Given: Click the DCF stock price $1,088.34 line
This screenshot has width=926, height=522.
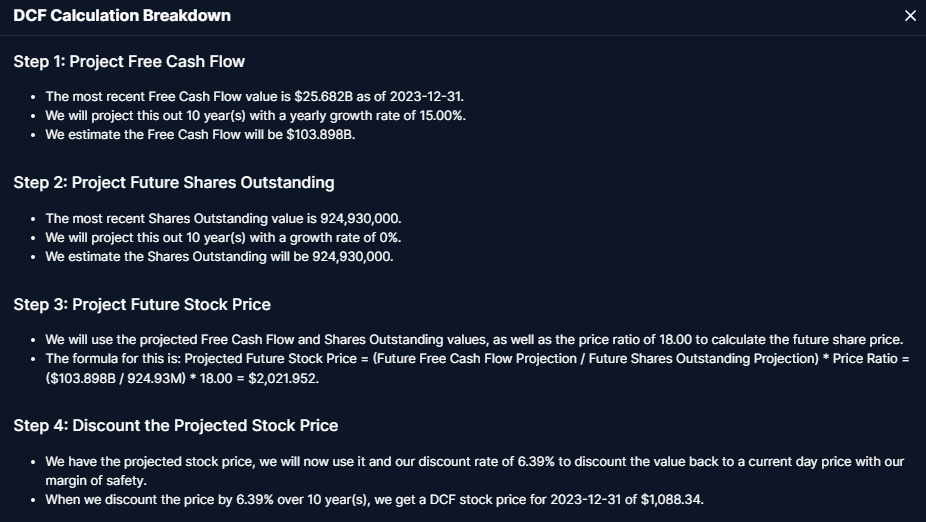Looking at the screenshot, I should (374, 500).
